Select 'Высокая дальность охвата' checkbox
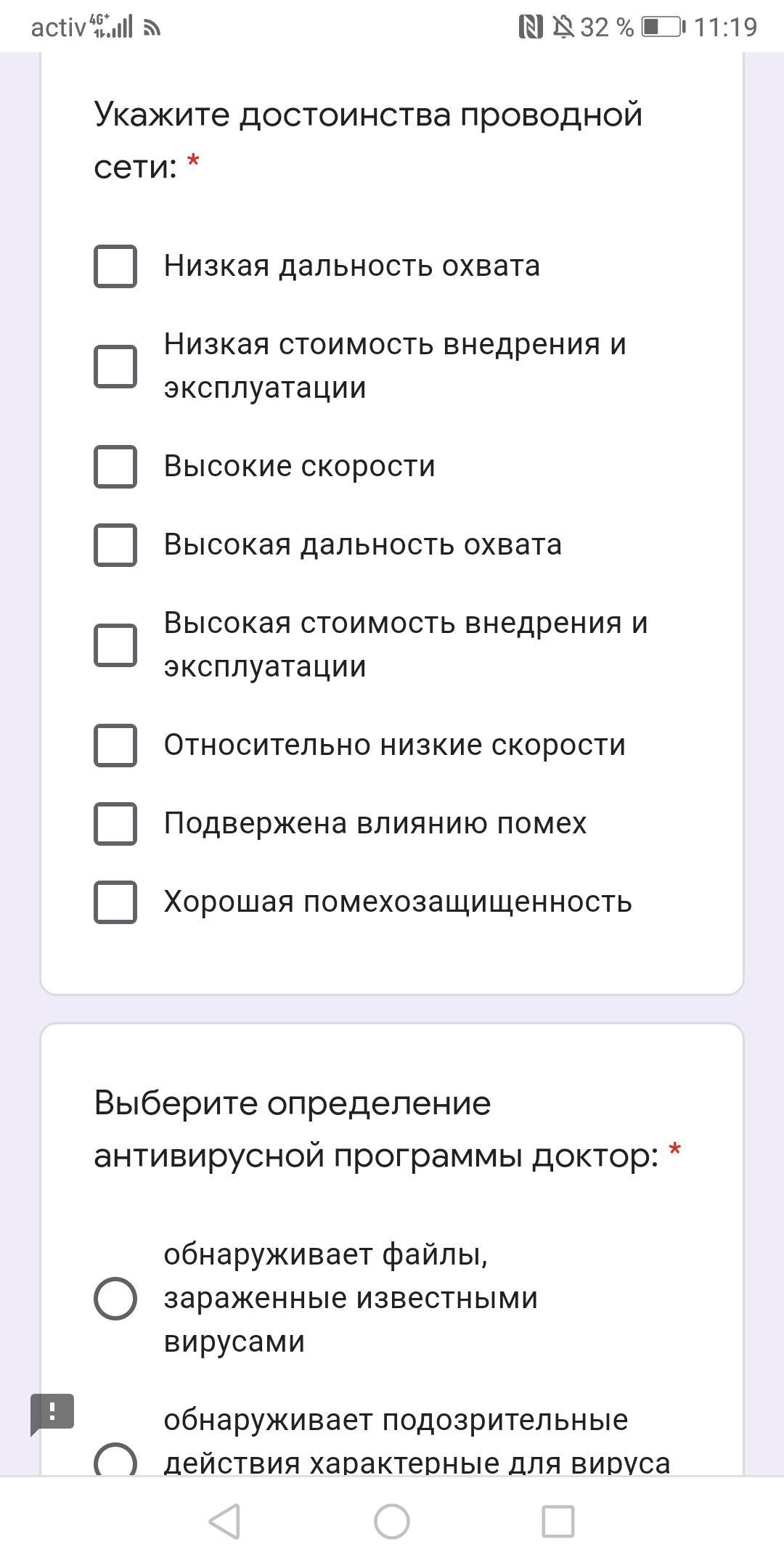The height and width of the screenshot is (1568, 784). tap(115, 544)
